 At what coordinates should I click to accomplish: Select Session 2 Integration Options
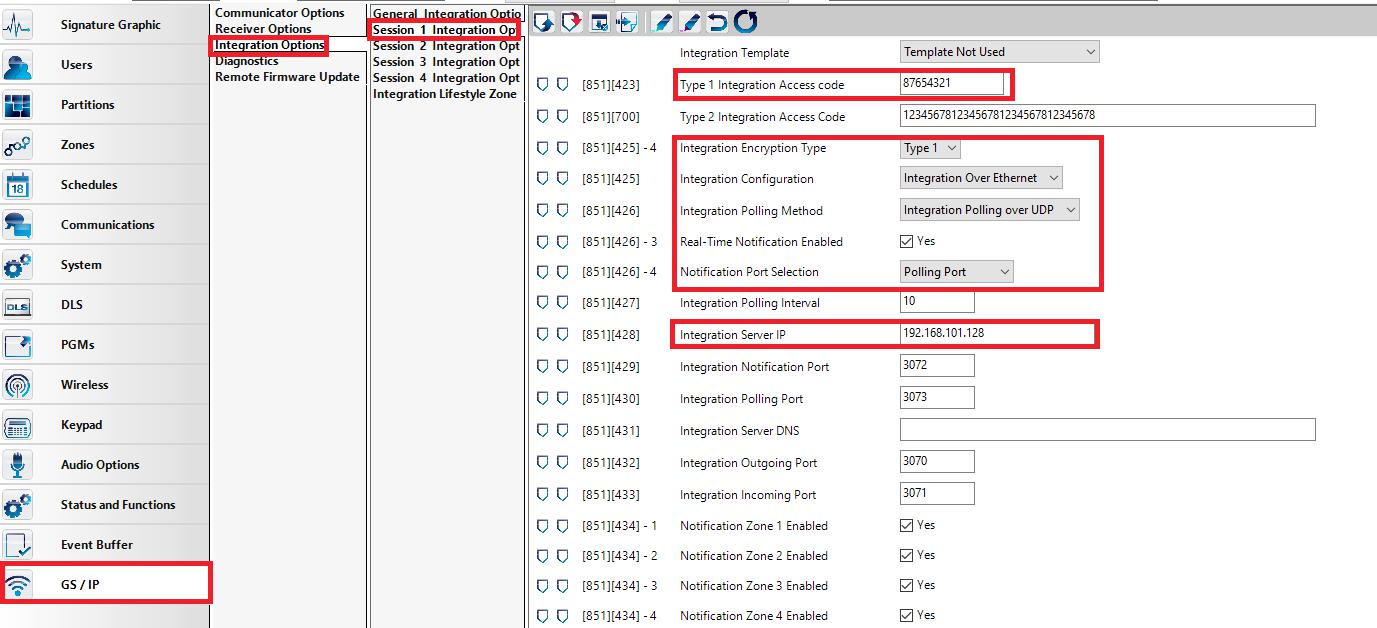pyautogui.click(x=445, y=46)
